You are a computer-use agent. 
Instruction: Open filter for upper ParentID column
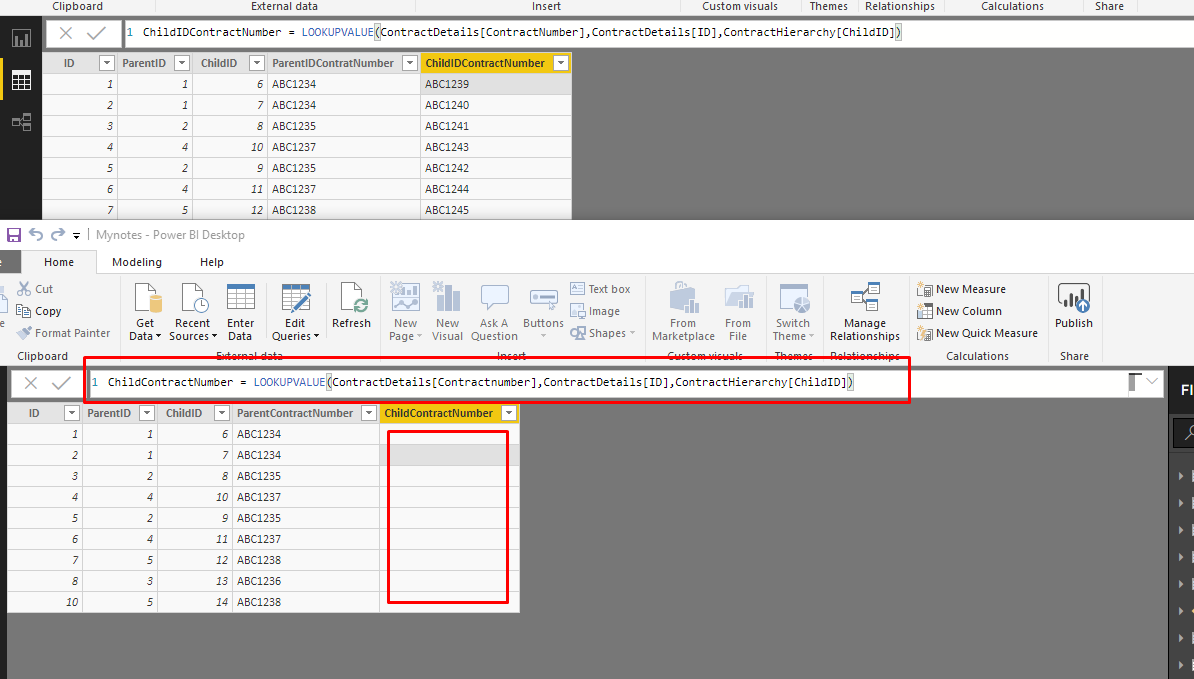pos(182,63)
